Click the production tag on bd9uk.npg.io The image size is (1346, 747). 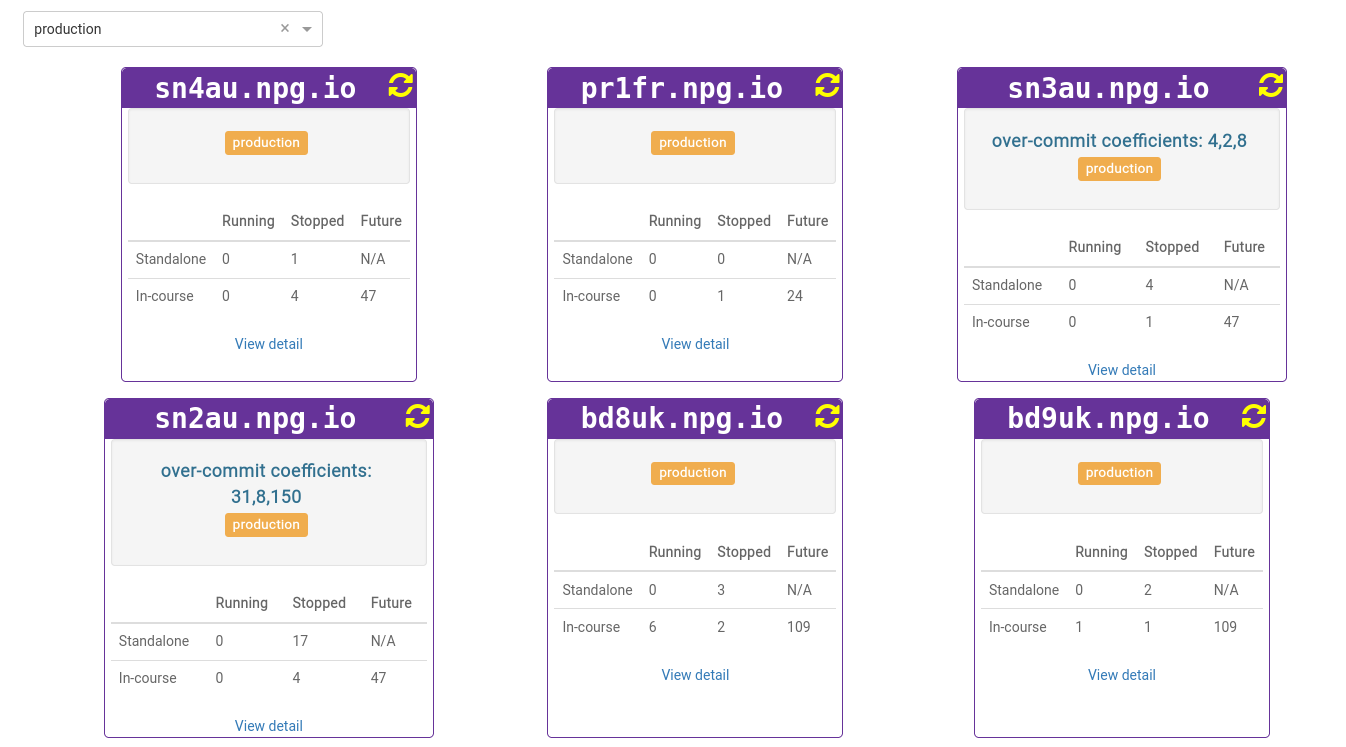[1119, 473]
